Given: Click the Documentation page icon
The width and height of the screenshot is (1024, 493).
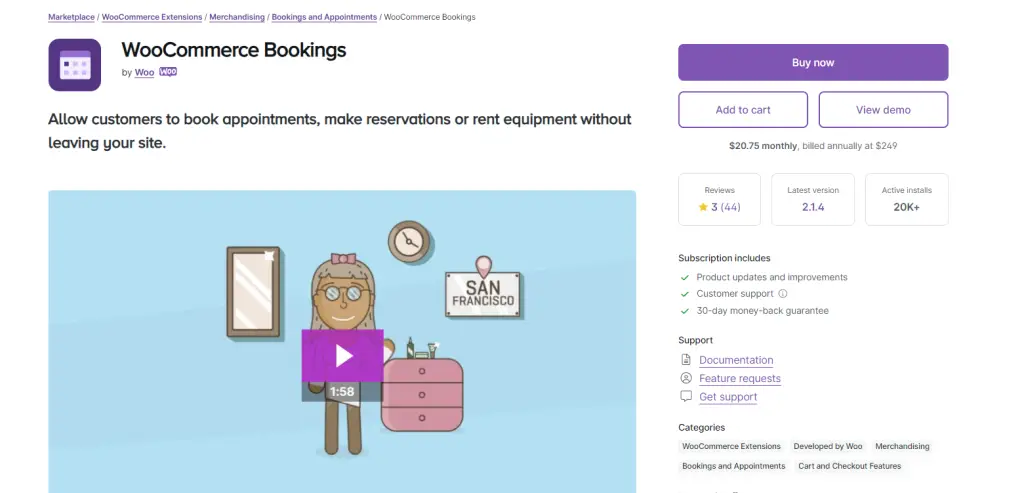Looking at the screenshot, I should tap(686, 360).
